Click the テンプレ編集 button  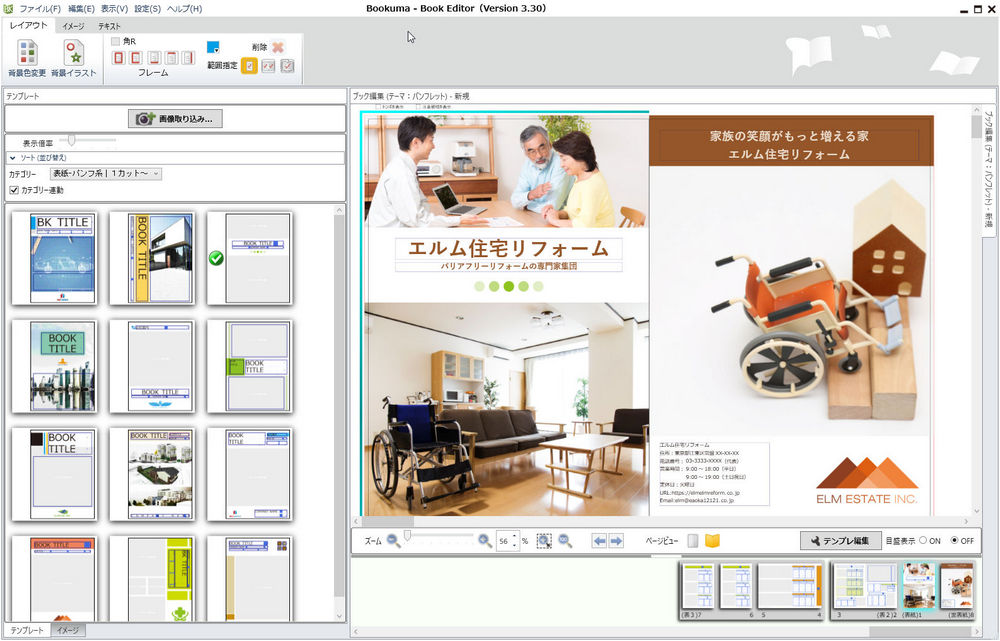pos(842,540)
